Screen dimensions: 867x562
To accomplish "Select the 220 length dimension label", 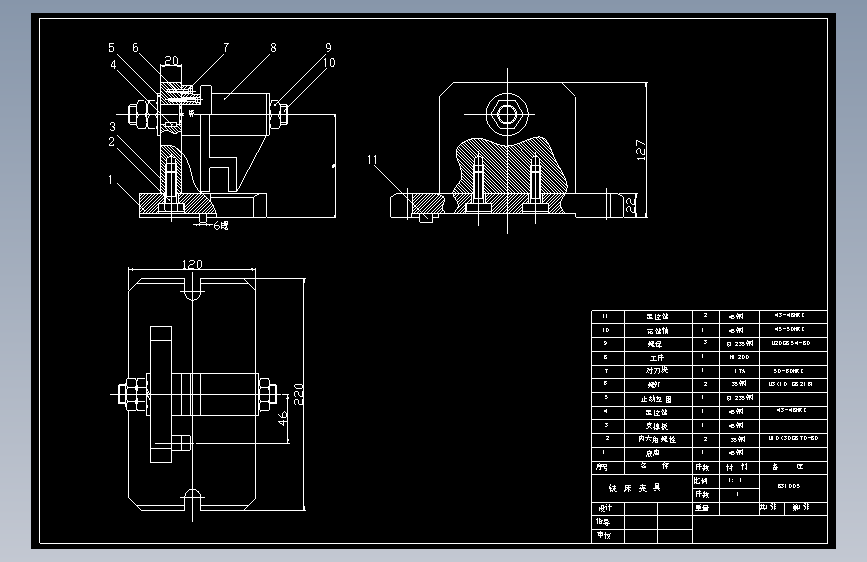I will 299,394.
